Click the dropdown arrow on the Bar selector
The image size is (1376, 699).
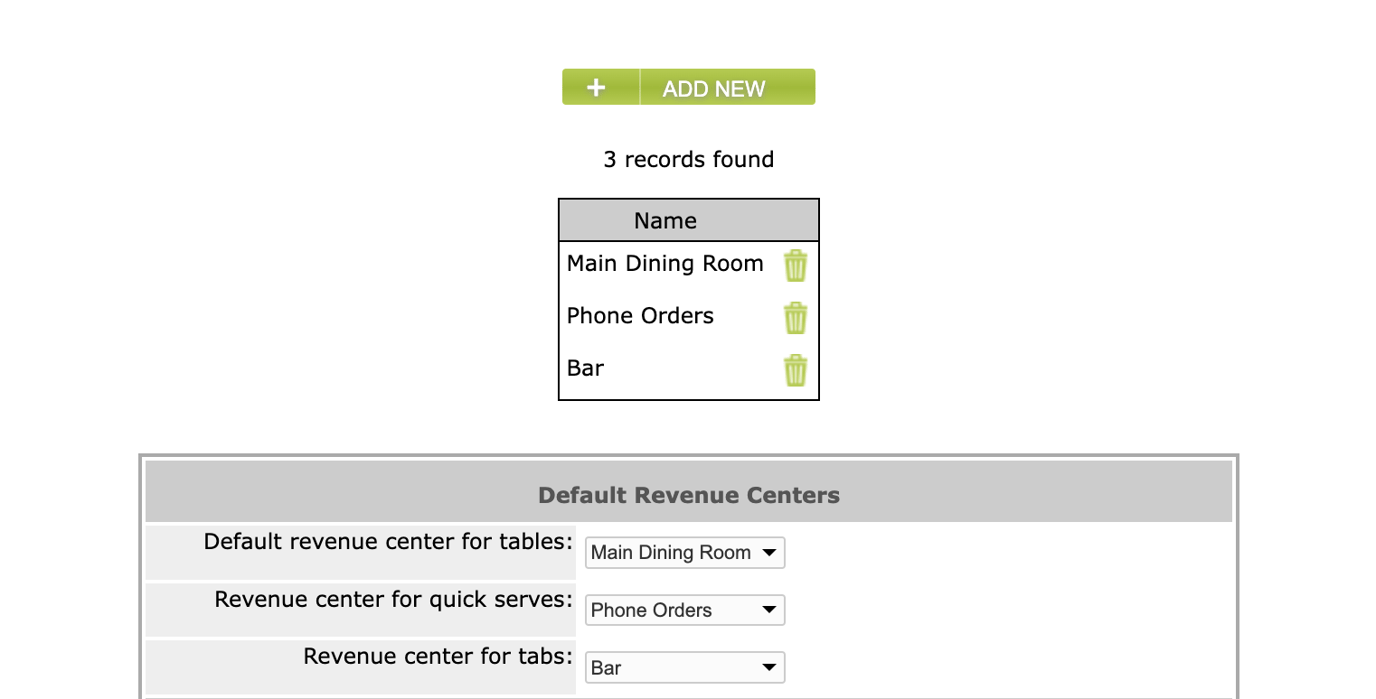(x=769, y=667)
